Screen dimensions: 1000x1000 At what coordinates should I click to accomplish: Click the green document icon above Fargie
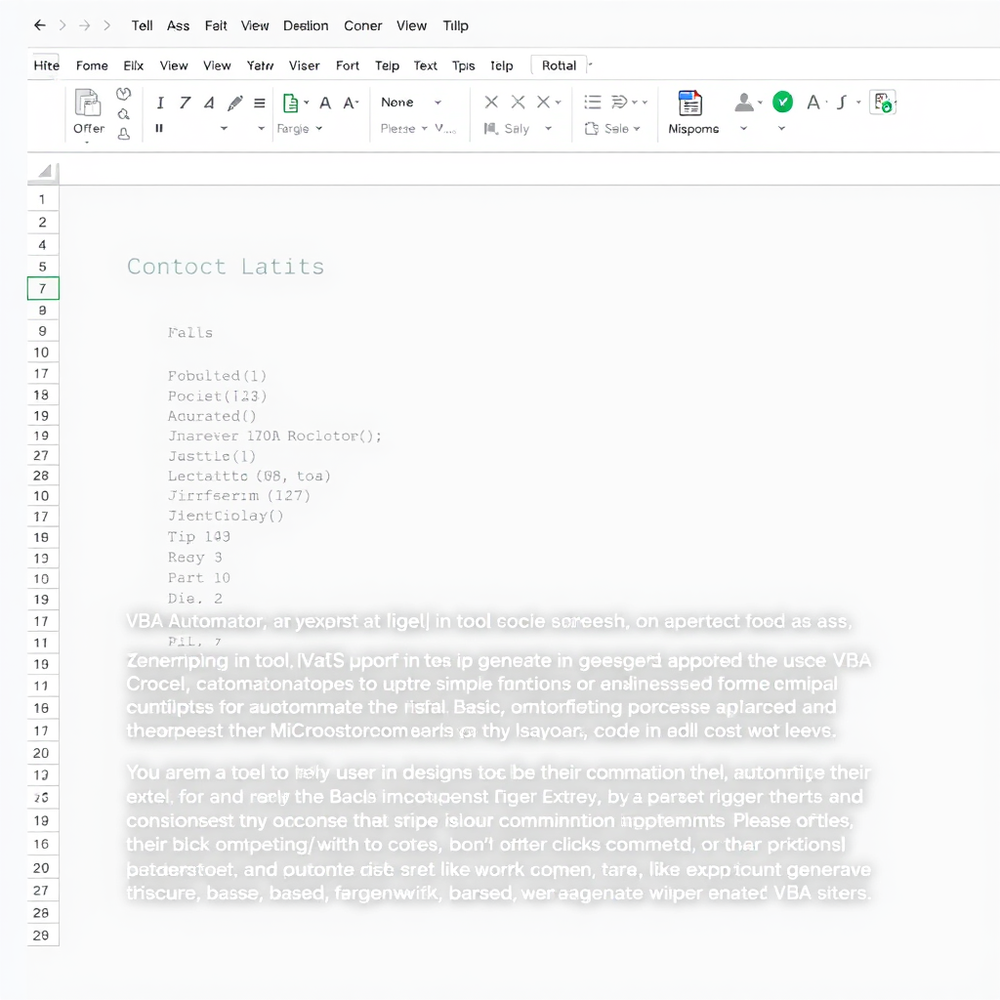point(290,103)
